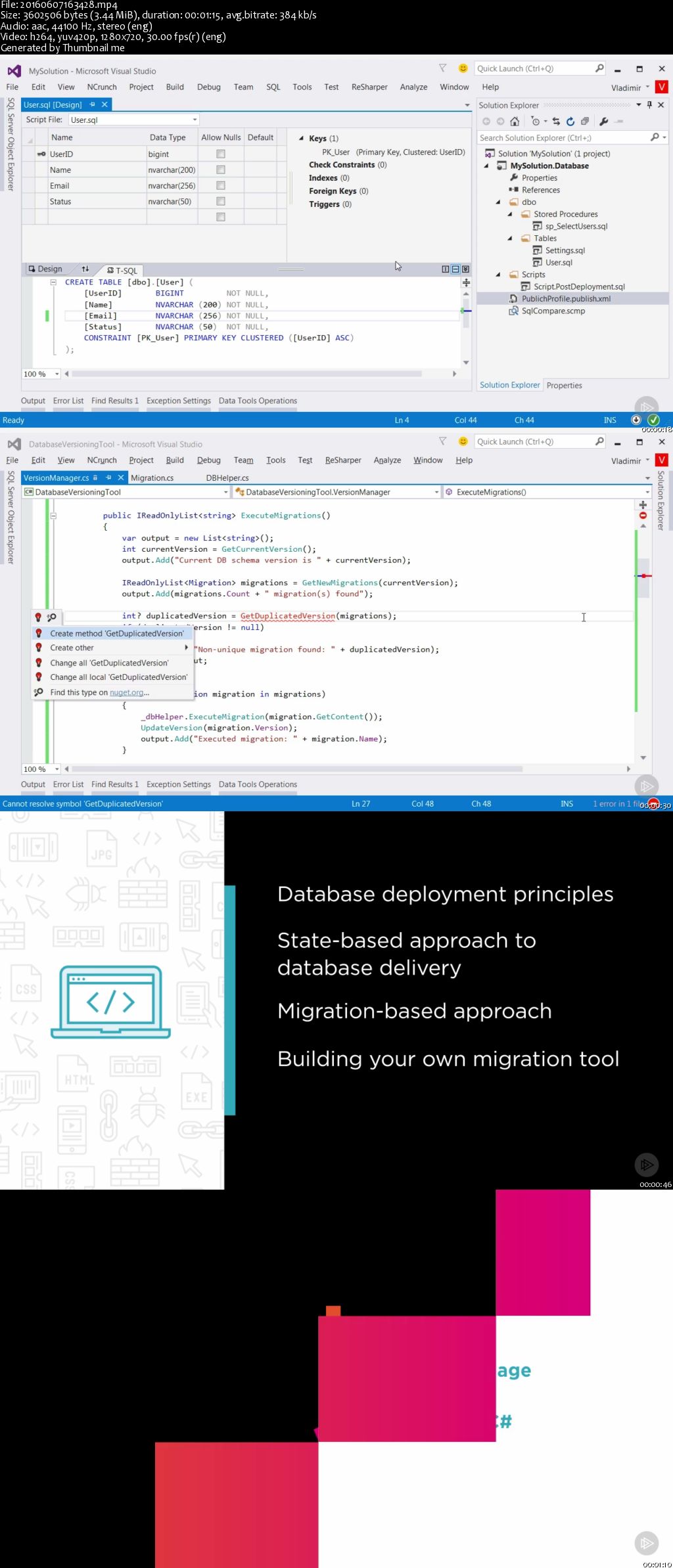This screenshot has width=673, height=1568.
Task: Close the VersionManager.cs tab
Action: (121, 478)
